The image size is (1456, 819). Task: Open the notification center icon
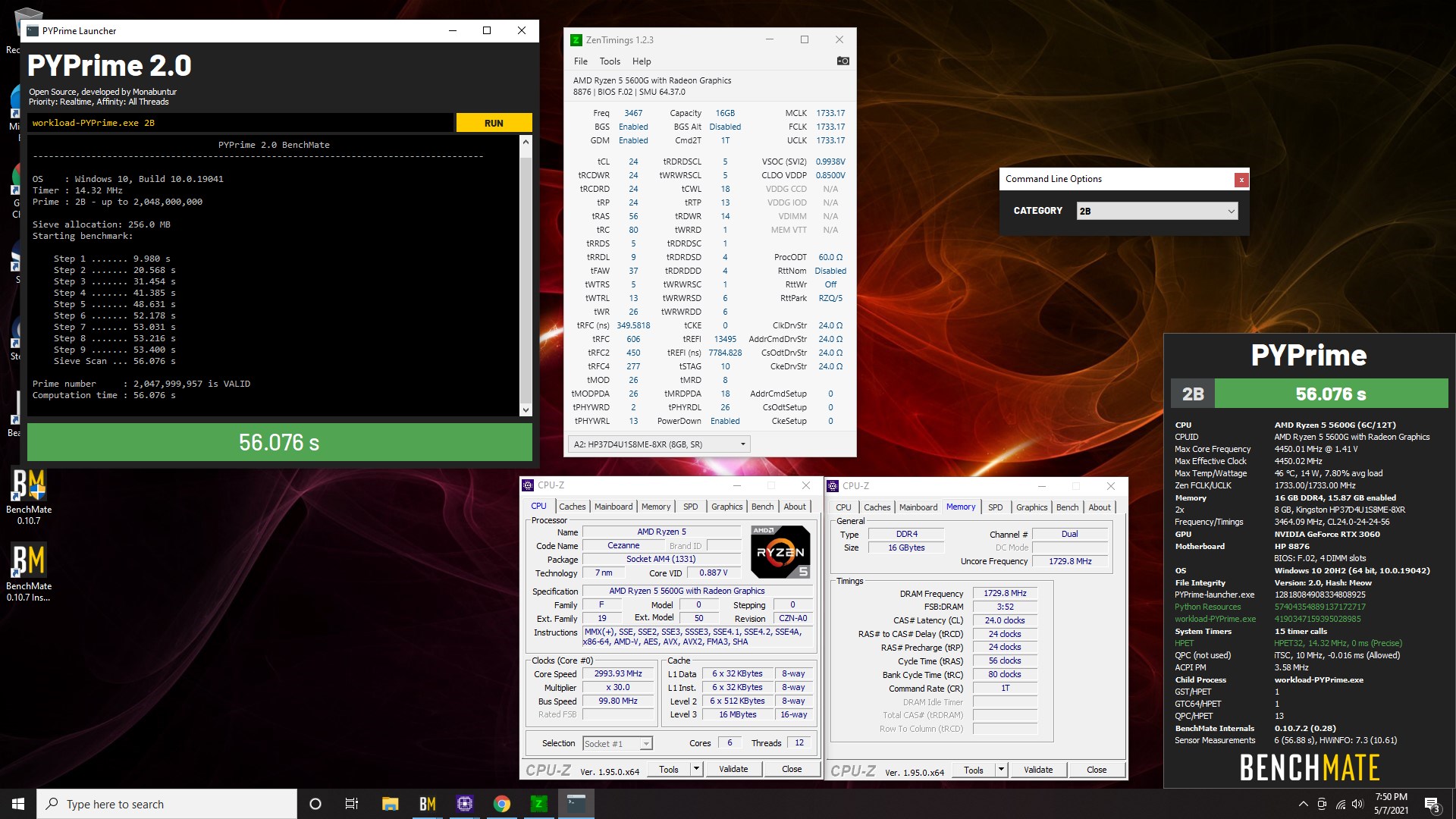pos(1432,805)
